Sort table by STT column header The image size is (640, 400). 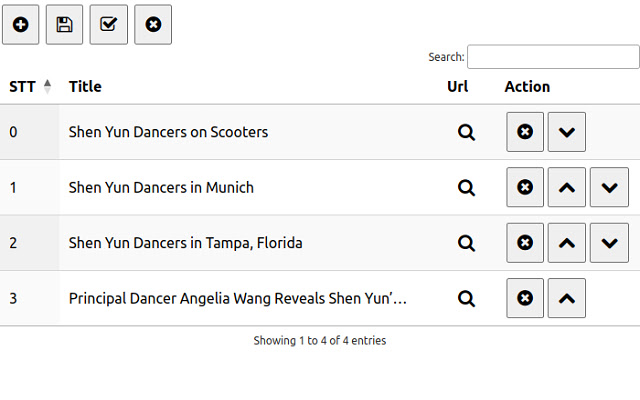pyautogui.click(x=30, y=87)
